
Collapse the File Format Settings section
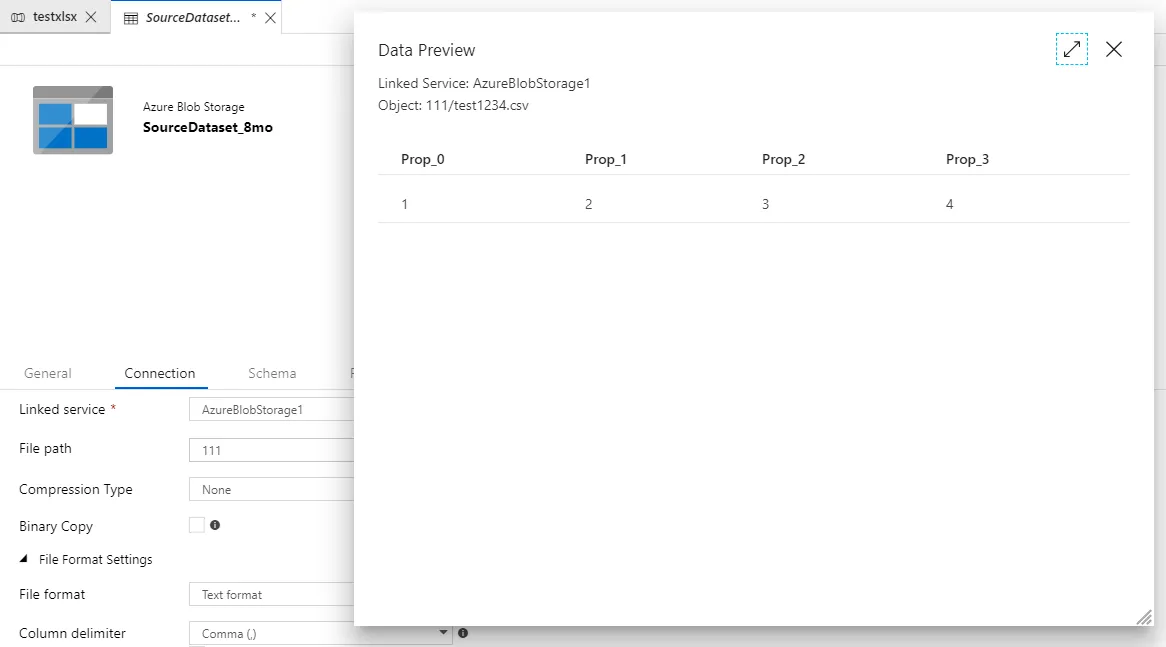click(24, 560)
